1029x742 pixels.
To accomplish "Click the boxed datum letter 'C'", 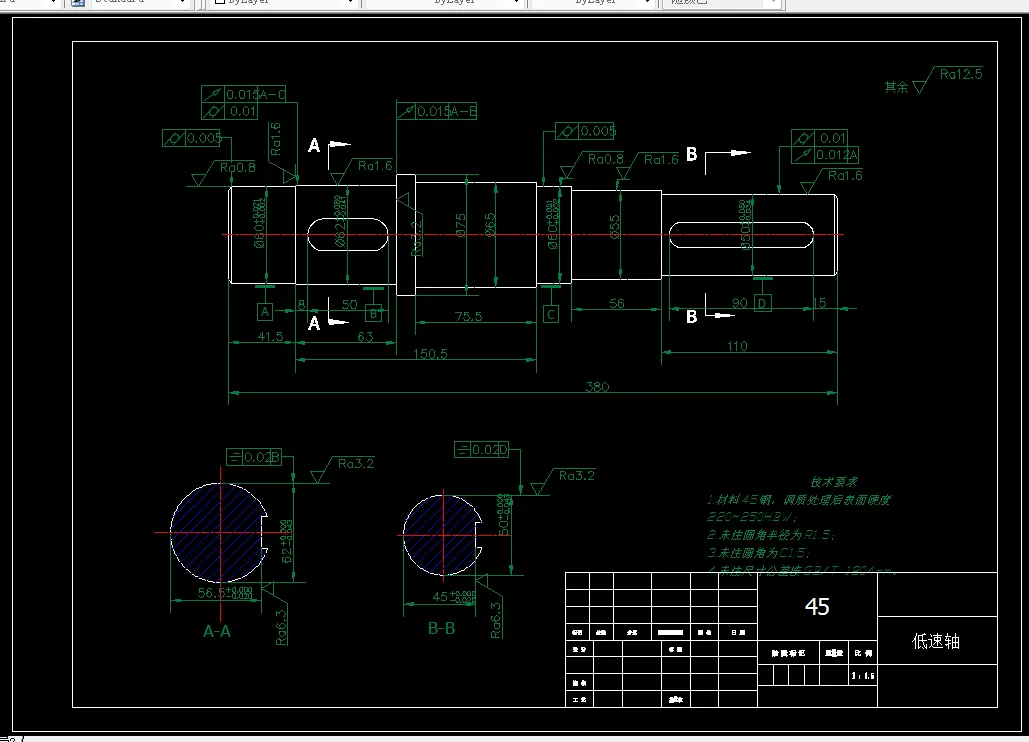I will pyautogui.click(x=551, y=314).
